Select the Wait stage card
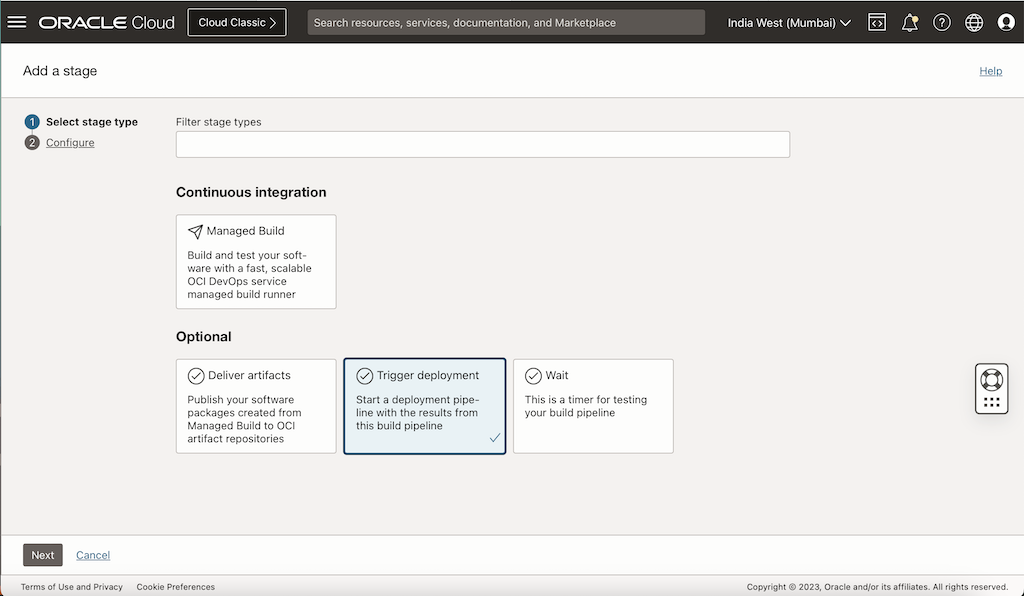This screenshot has width=1024, height=596. point(593,406)
